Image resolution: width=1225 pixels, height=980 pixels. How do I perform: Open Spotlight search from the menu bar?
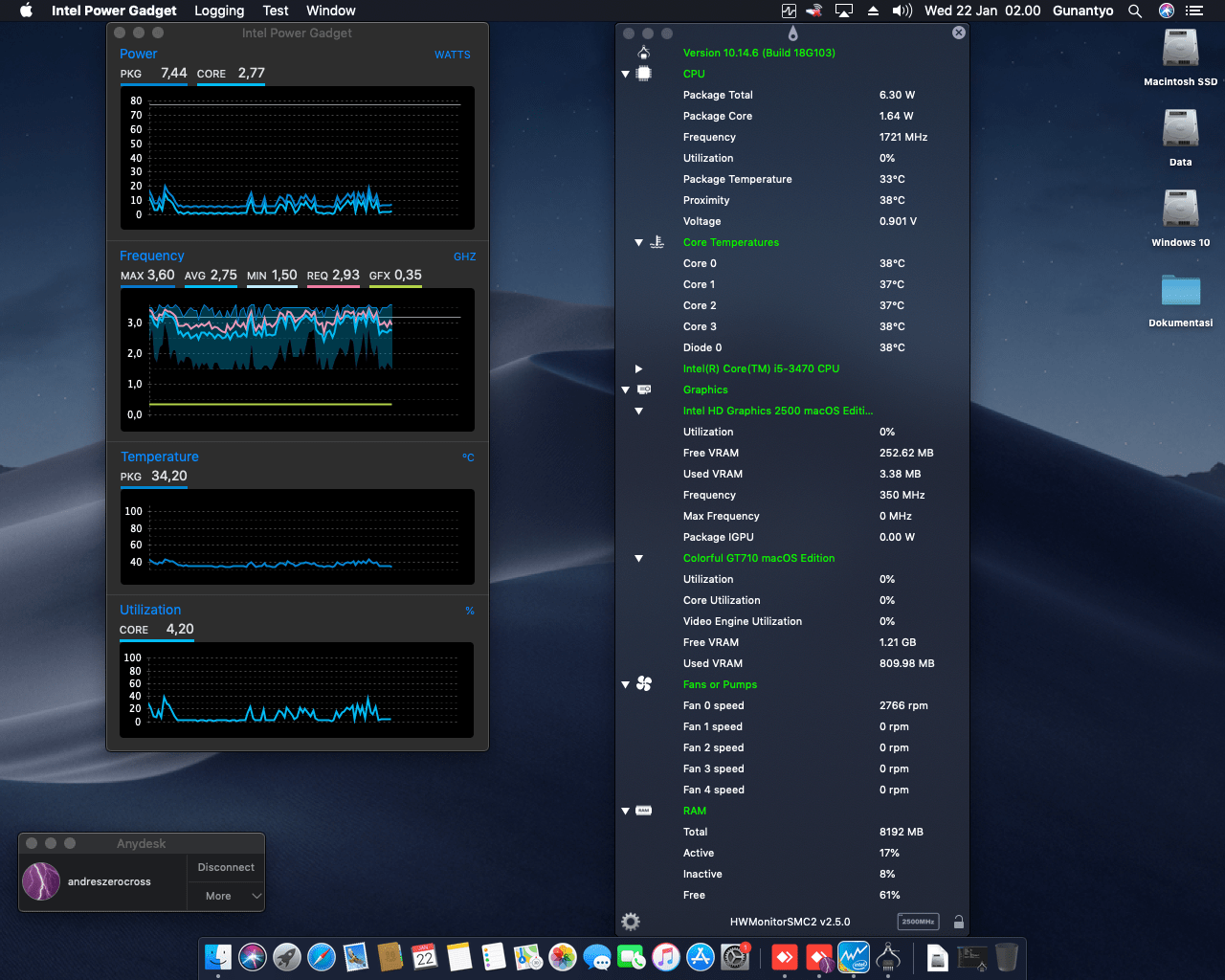pos(1135,11)
